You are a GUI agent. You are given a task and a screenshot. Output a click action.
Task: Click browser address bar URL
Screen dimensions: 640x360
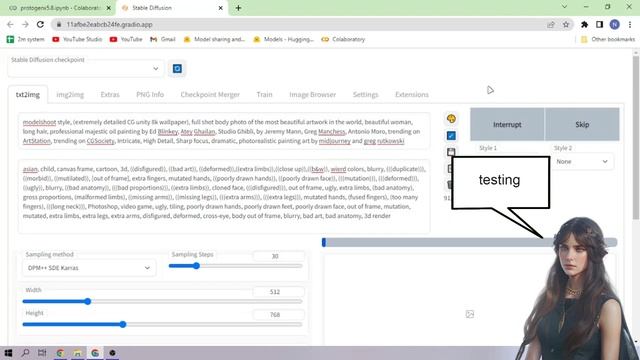(109, 24)
